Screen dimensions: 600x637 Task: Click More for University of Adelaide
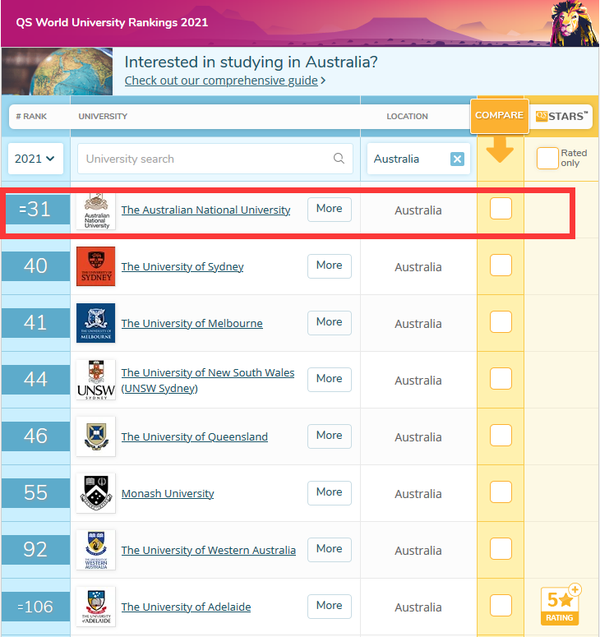point(329,606)
